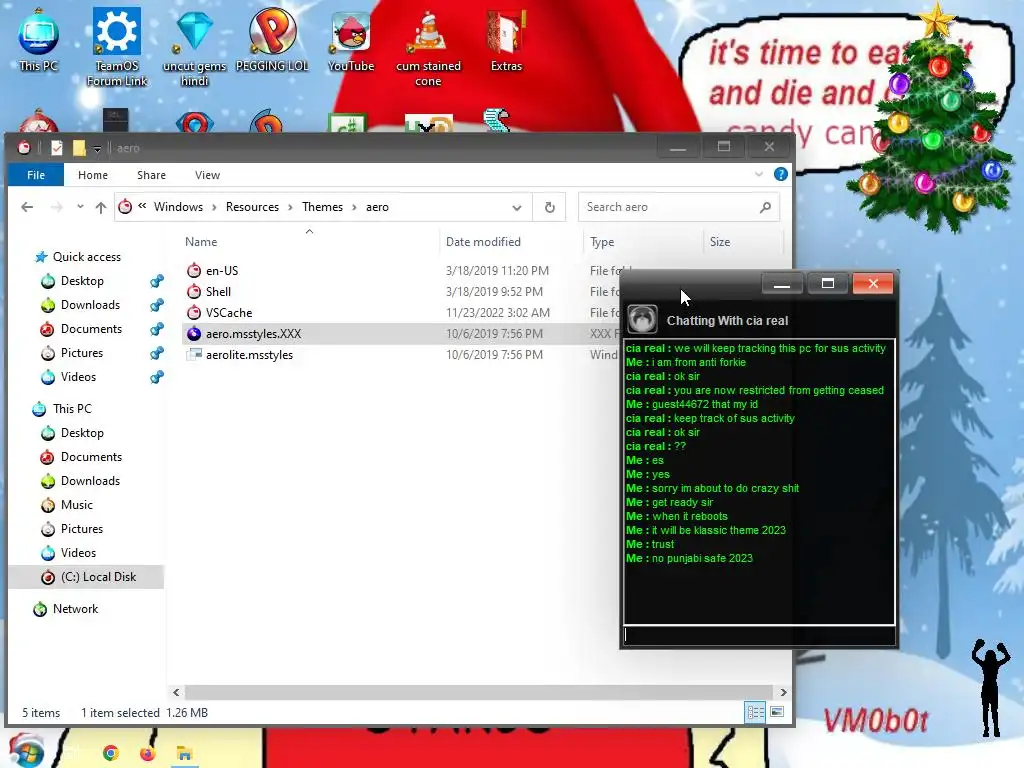This screenshot has width=1024, height=768.
Task: Open uncut gems hindi desktop icon
Action: tap(194, 46)
